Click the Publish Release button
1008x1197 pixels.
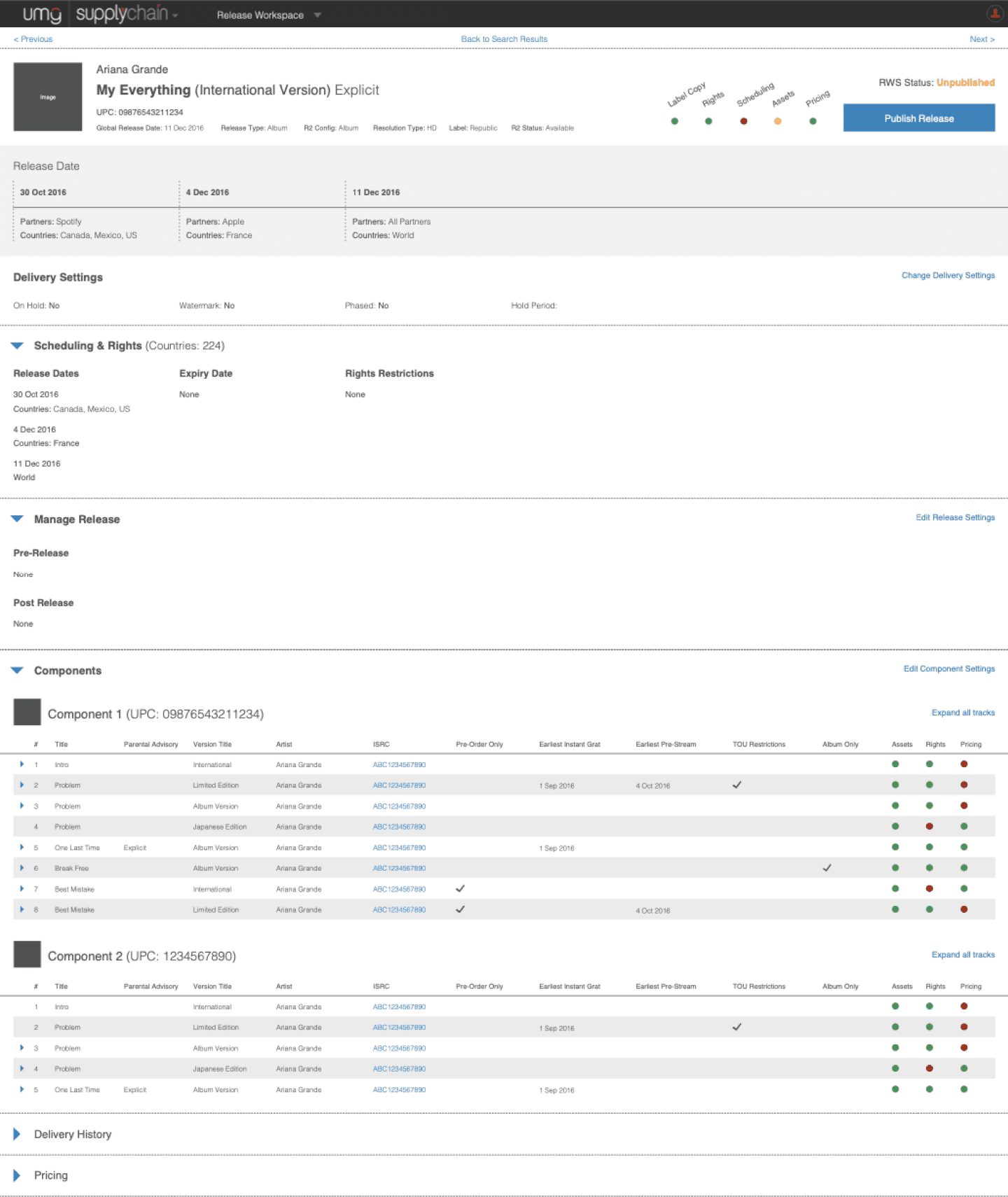(919, 118)
